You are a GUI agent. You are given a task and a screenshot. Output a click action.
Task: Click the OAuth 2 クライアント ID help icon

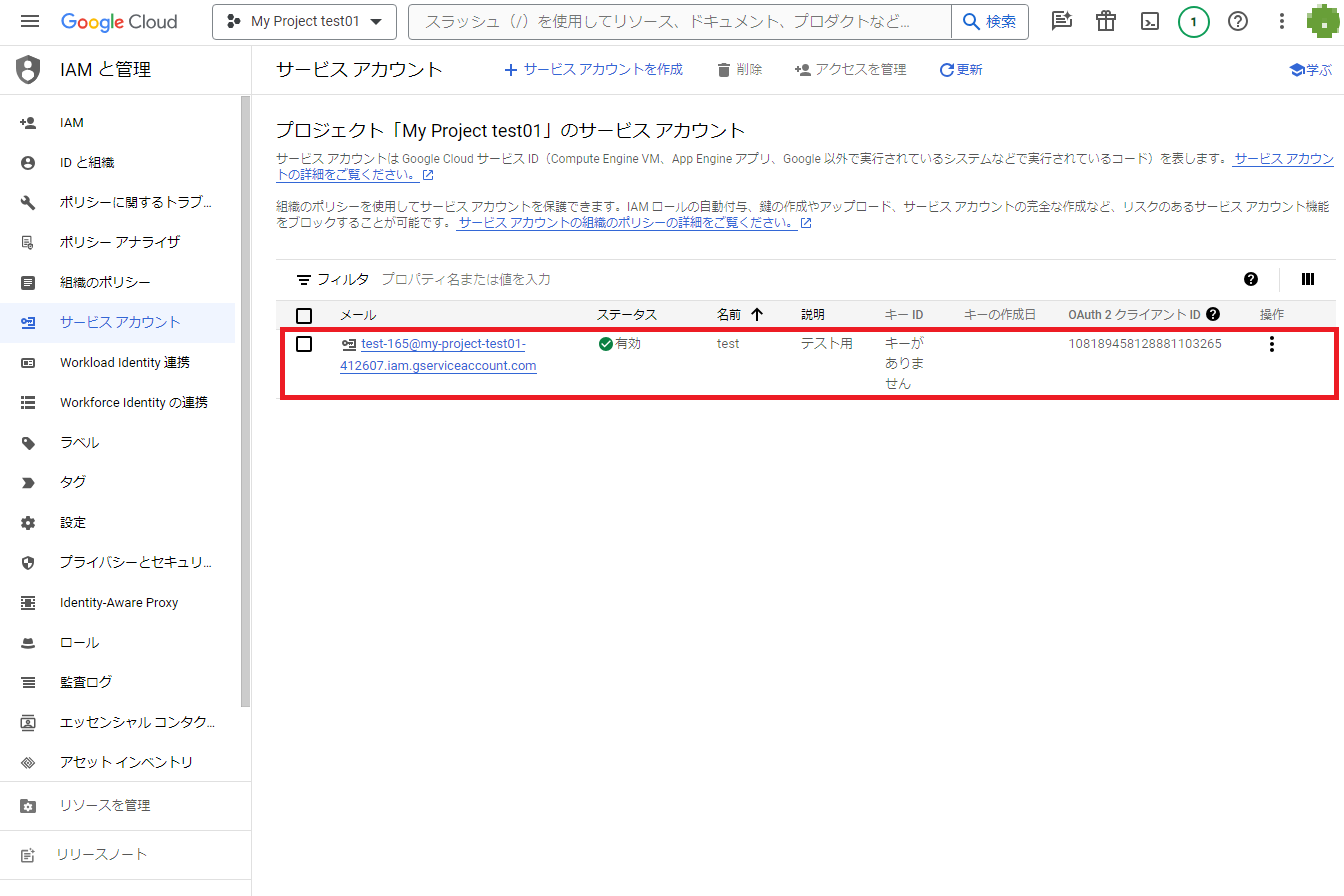[x=1212, y=313]
